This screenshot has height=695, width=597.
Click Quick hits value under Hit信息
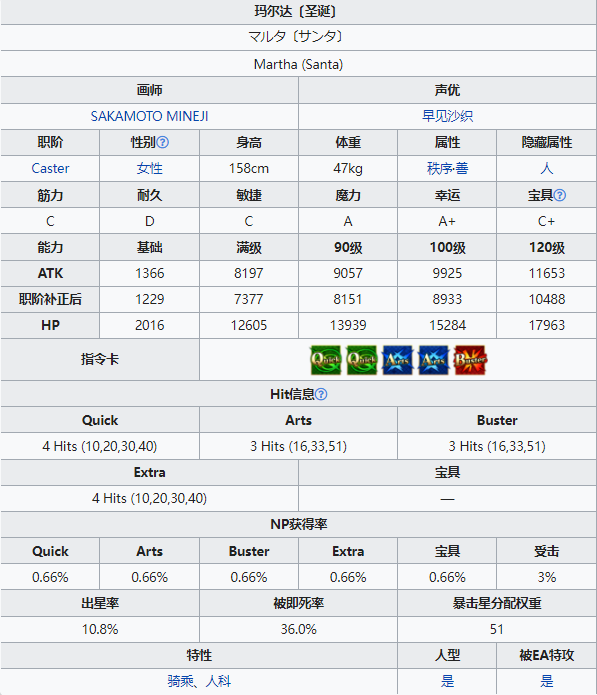[x=100, y=446]
